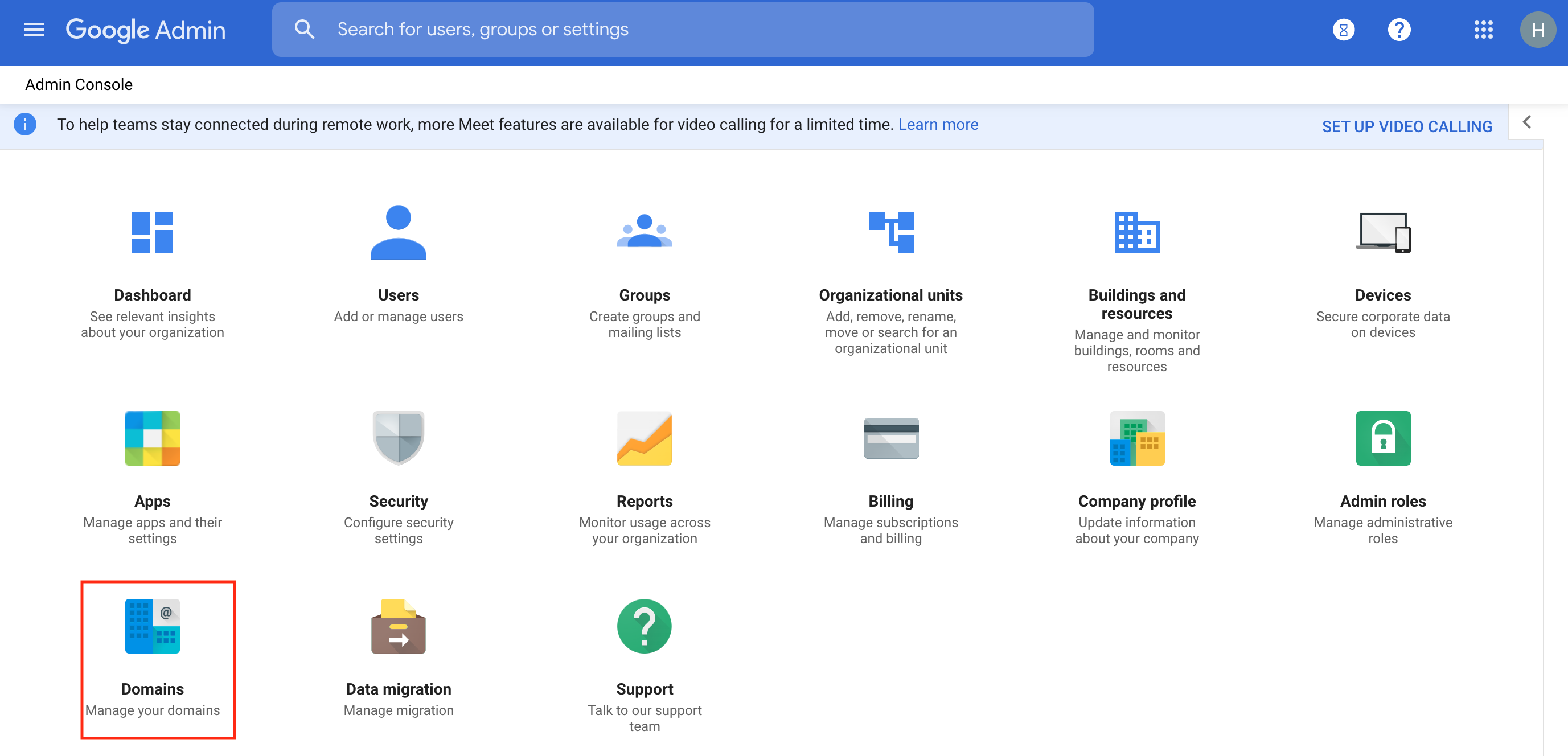Open the Buildings and resources icon
This screenshot has height=756, width=1568.
pos(1137,232)
